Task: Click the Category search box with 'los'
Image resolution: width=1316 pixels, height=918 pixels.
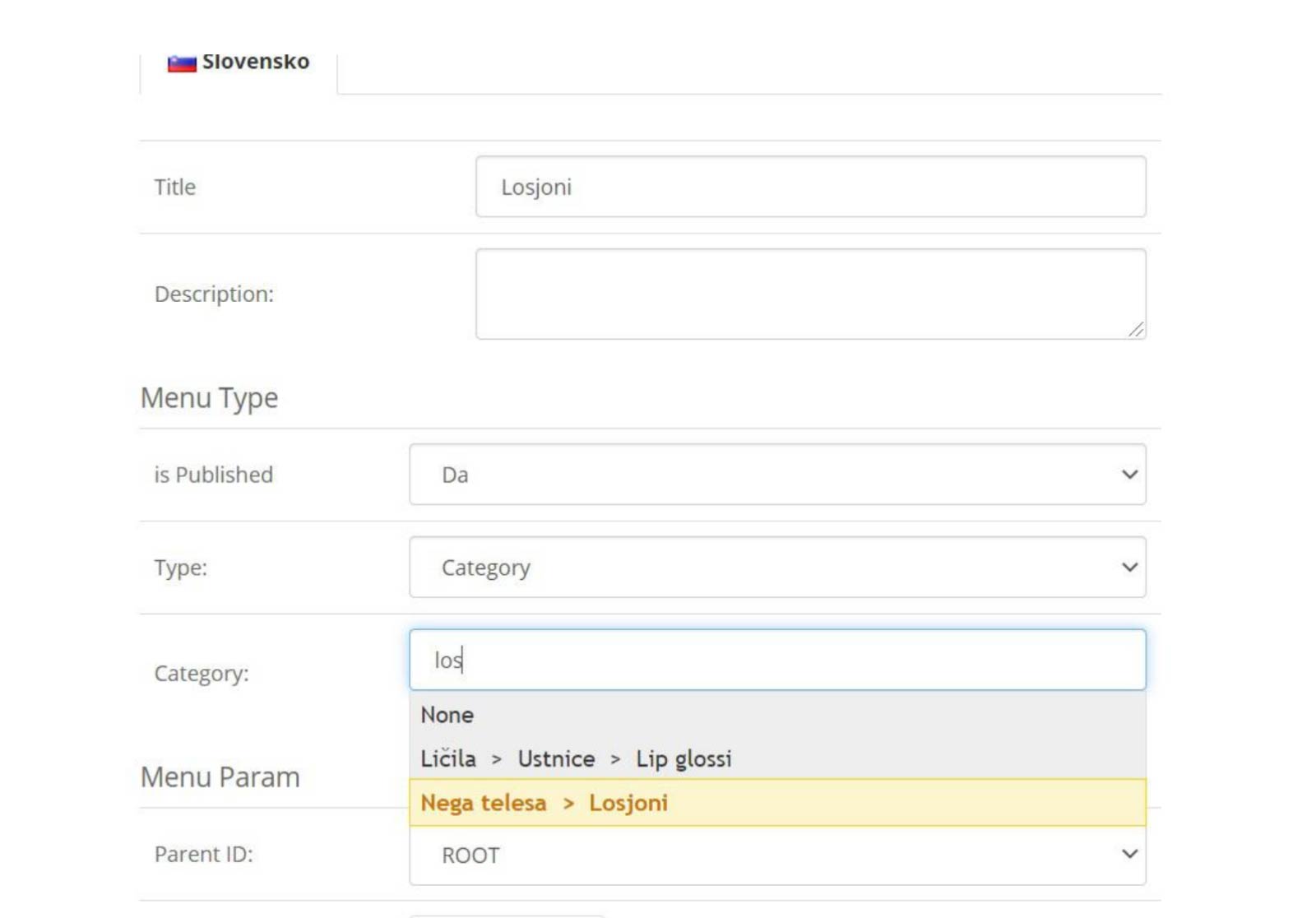Action: [776, 660]
